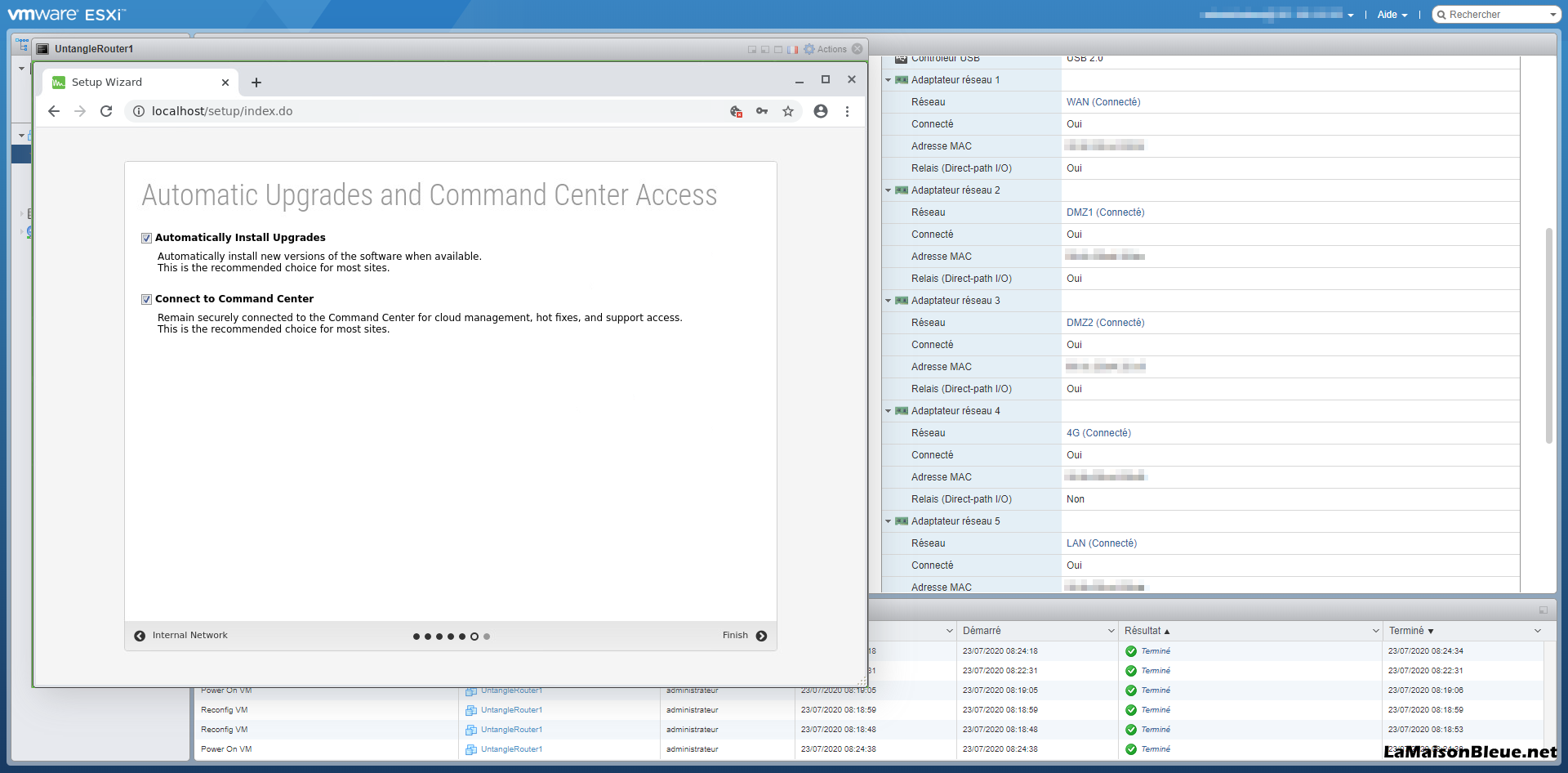Sort tasks by the Résultat column
The width and height of the screenshot is (1568, 773).
[x=1143, y=631]
